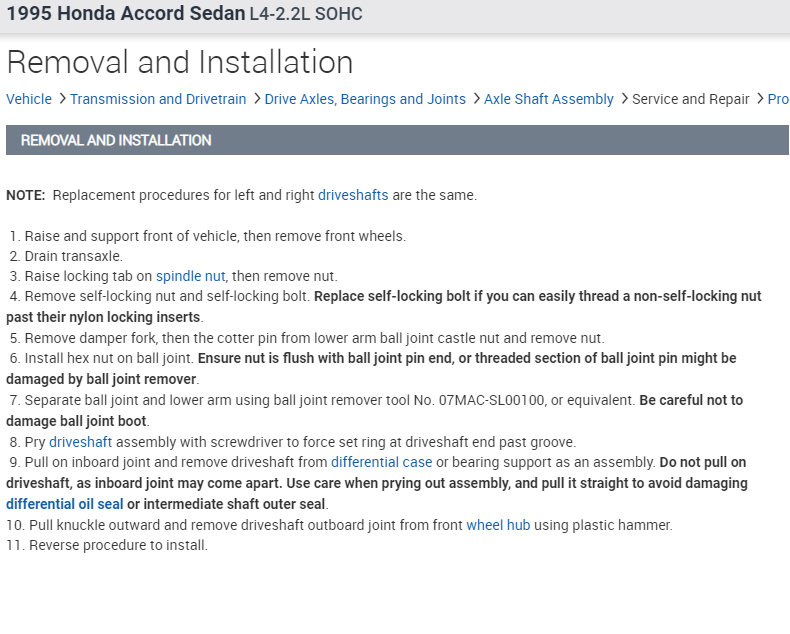Click chevron just before Service and Repair

pyautogui.click(x=624, y=99)
